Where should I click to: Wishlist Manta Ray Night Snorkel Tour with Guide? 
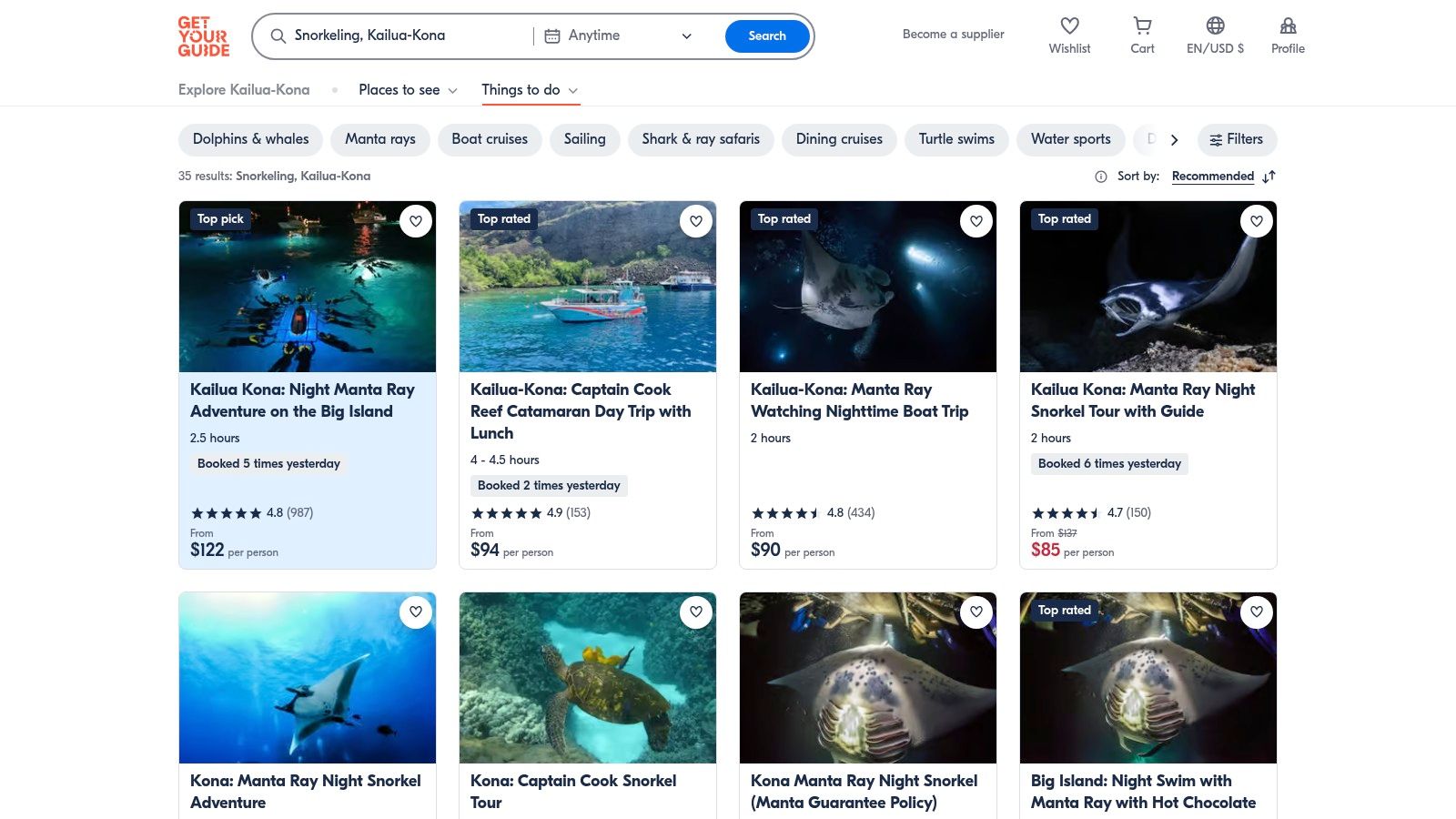[1257, 221]
